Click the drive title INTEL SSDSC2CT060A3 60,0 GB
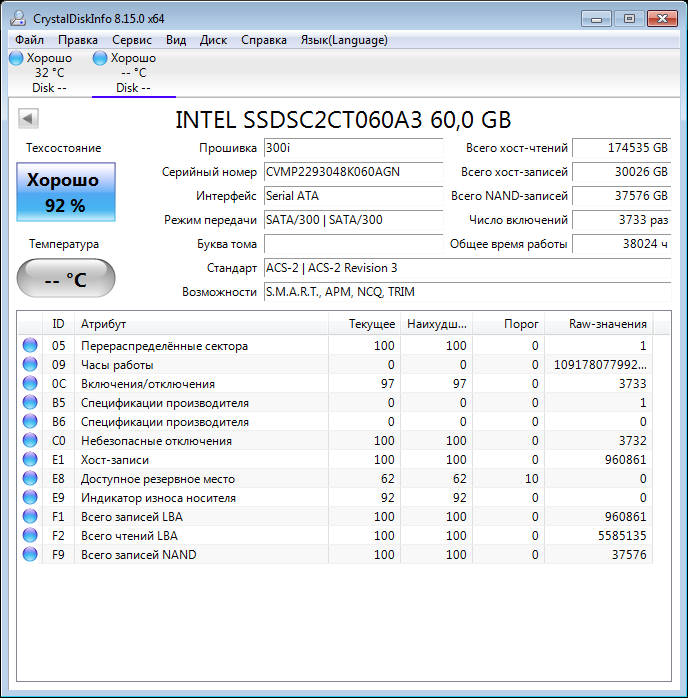Viewport: 688px width, 698px height. coord(343,120)
